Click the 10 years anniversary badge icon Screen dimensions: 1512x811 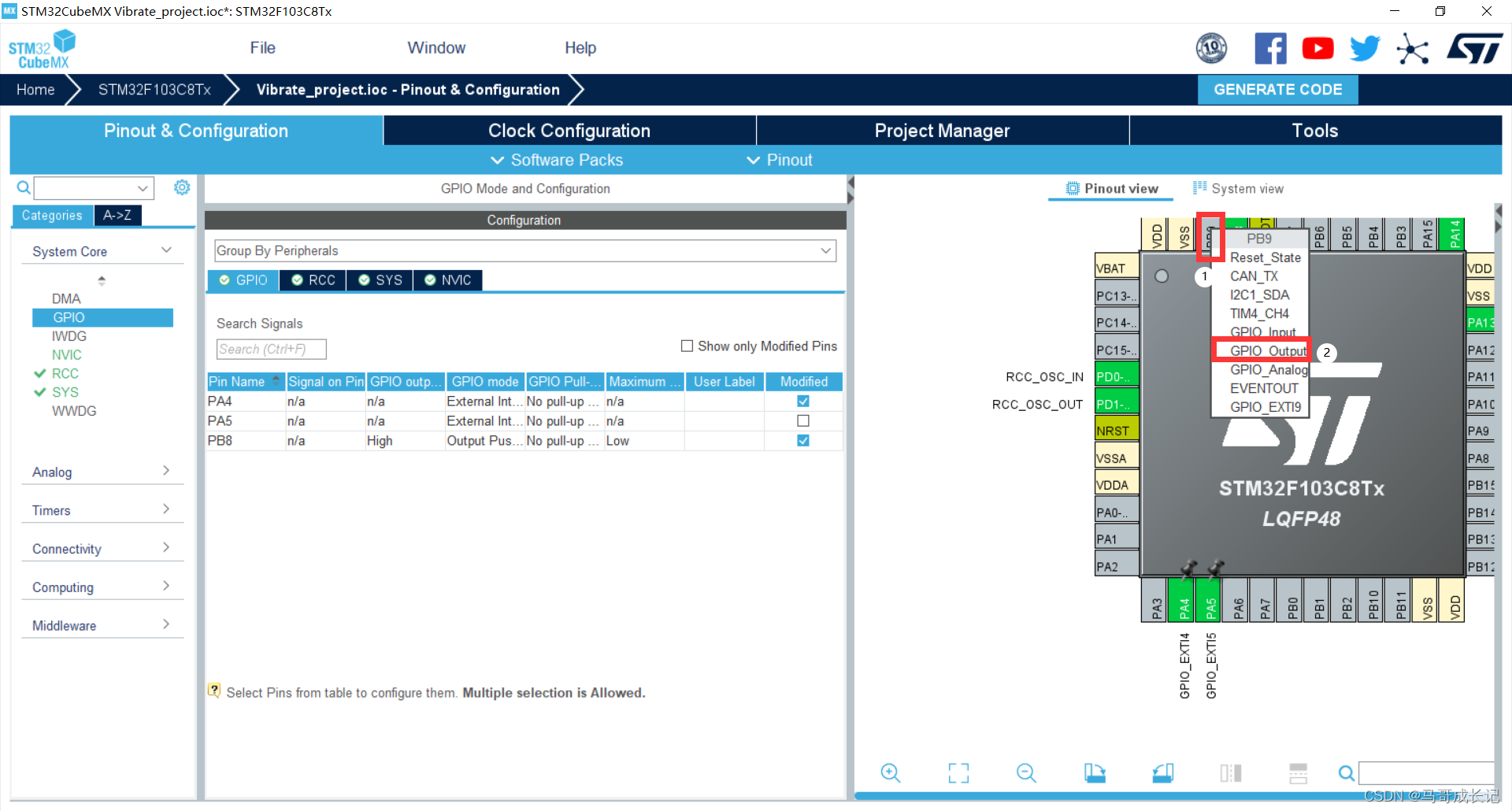pos(1211,49)
